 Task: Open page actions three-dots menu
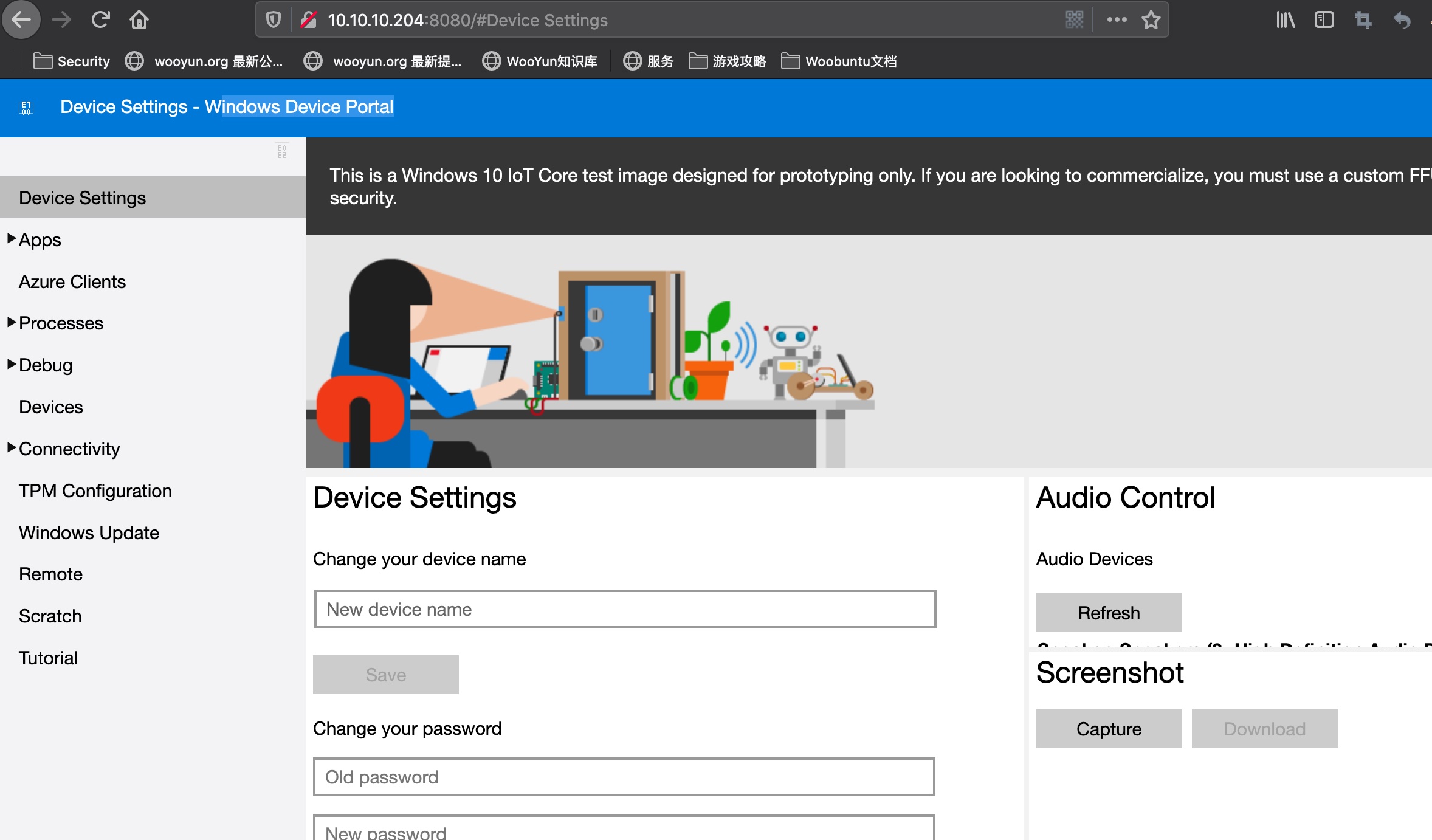(1117, 20)
